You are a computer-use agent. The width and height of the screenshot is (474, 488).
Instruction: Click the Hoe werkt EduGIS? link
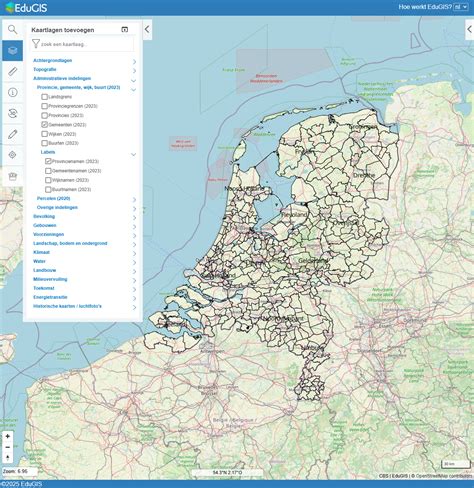point(425,7)
